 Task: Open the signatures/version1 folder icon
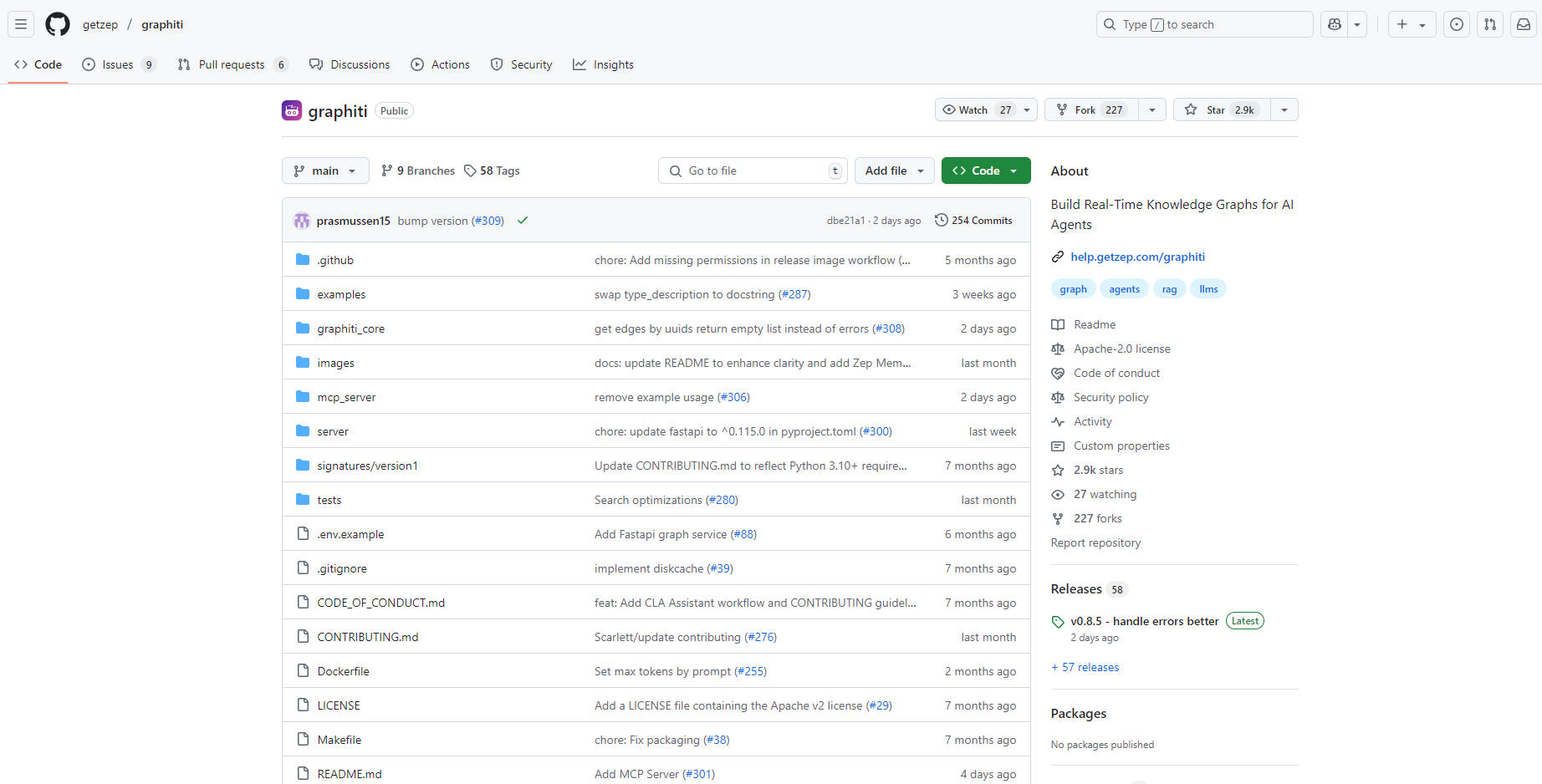coord(303,466)
